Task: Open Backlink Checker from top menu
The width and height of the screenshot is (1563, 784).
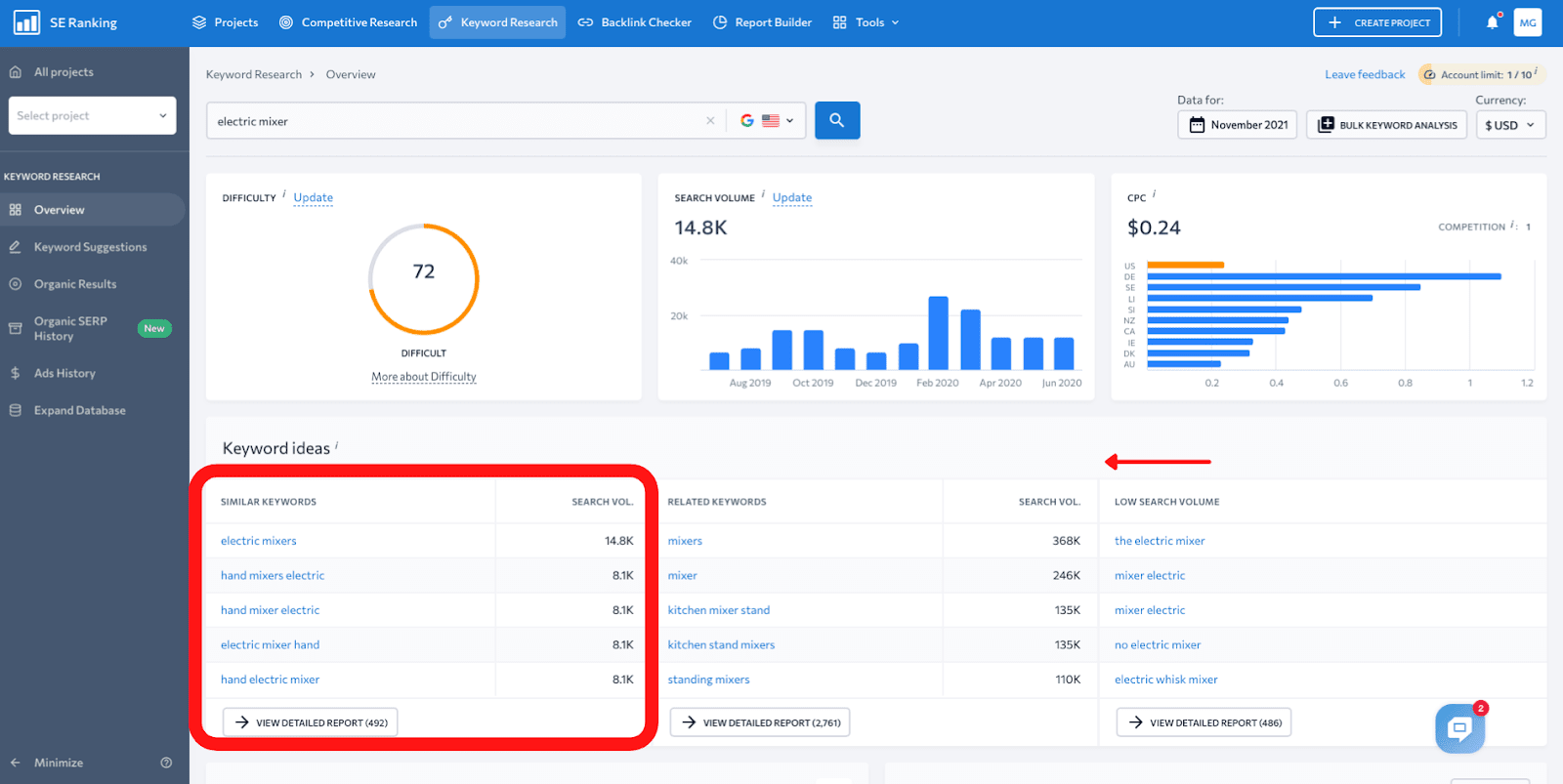Action: coord(635,22)
